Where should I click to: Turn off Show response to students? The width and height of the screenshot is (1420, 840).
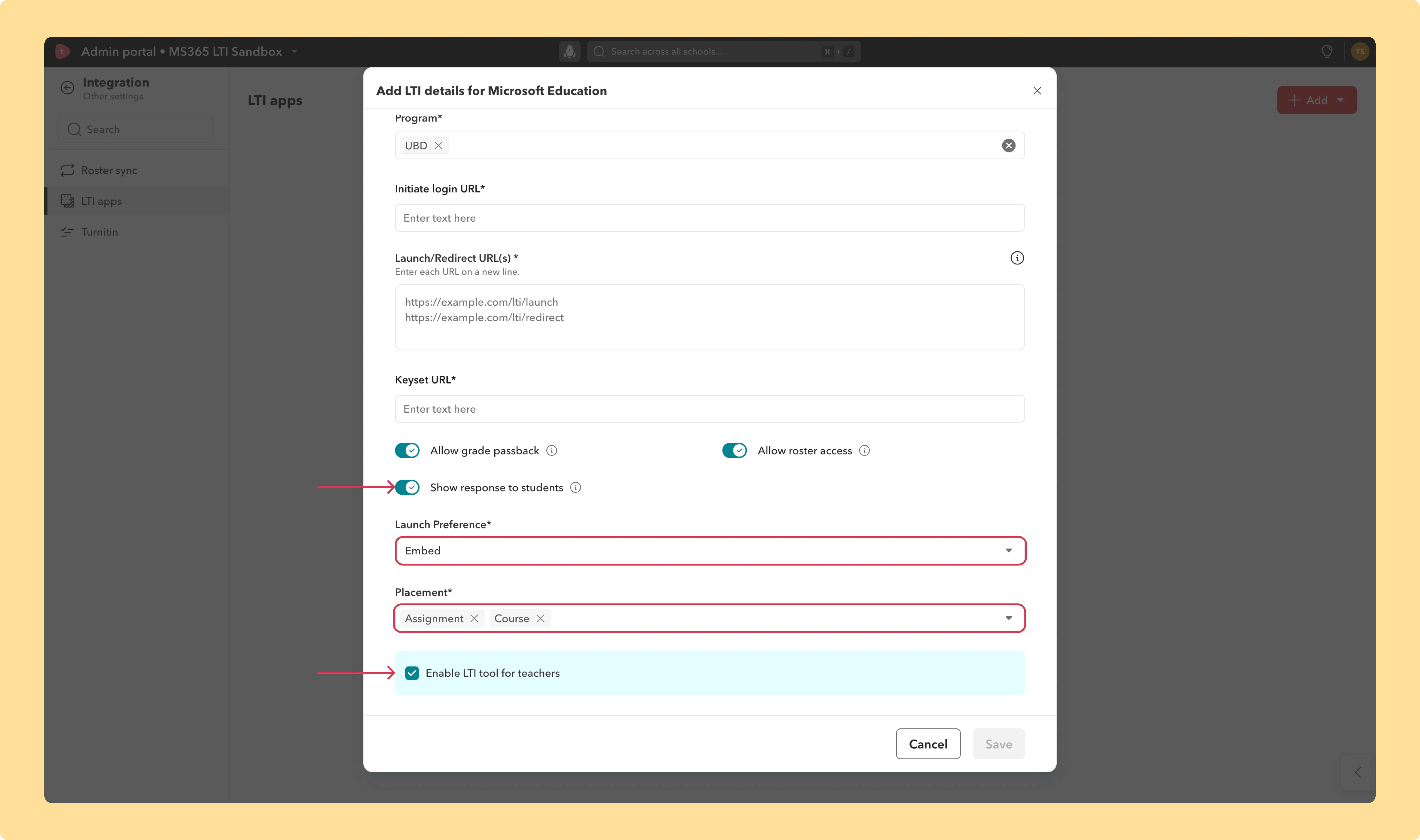pos(407,487)
